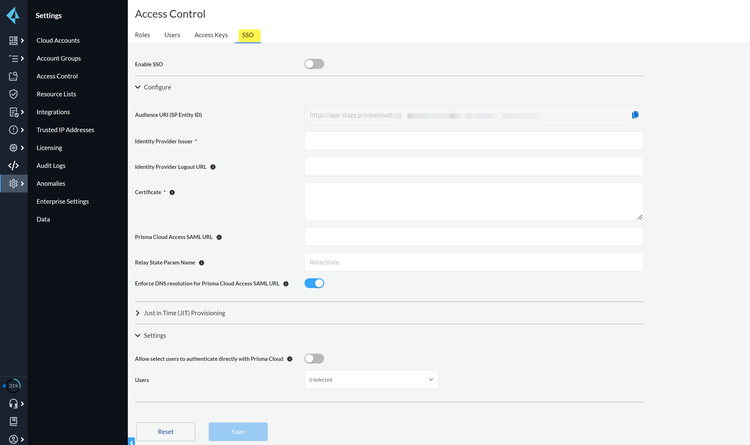This screenshot has width=750, height=445.
Task: Copy the Audience URI to clipboard
Action: point(635,115)
